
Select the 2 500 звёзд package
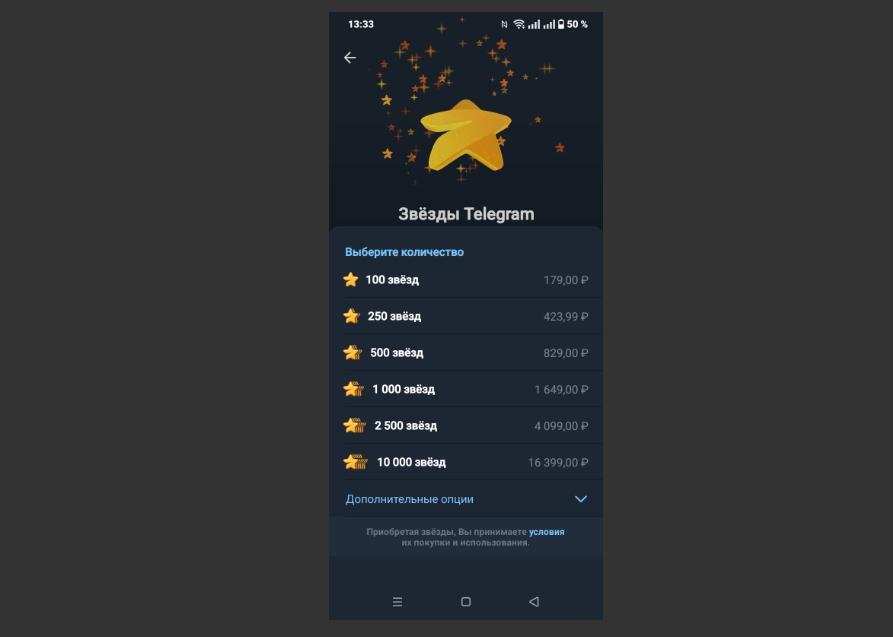click(x=466, y=426)
